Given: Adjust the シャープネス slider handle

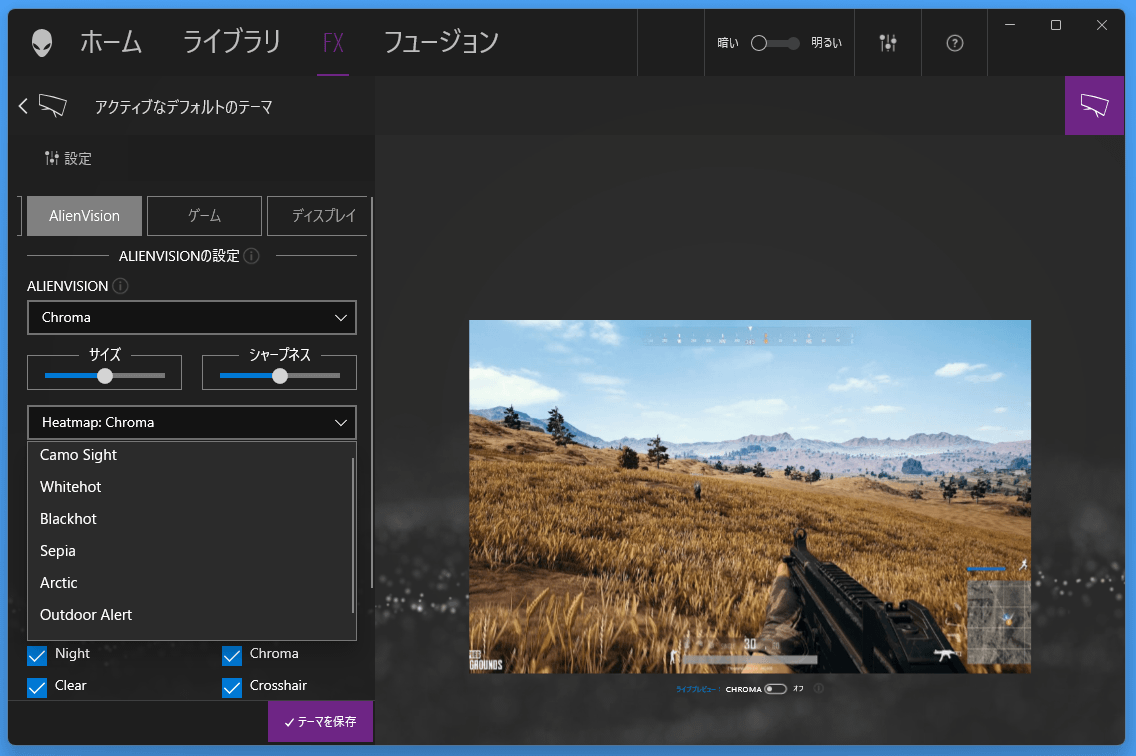Looking at the screenshot, I should click(x=280, y=375).
